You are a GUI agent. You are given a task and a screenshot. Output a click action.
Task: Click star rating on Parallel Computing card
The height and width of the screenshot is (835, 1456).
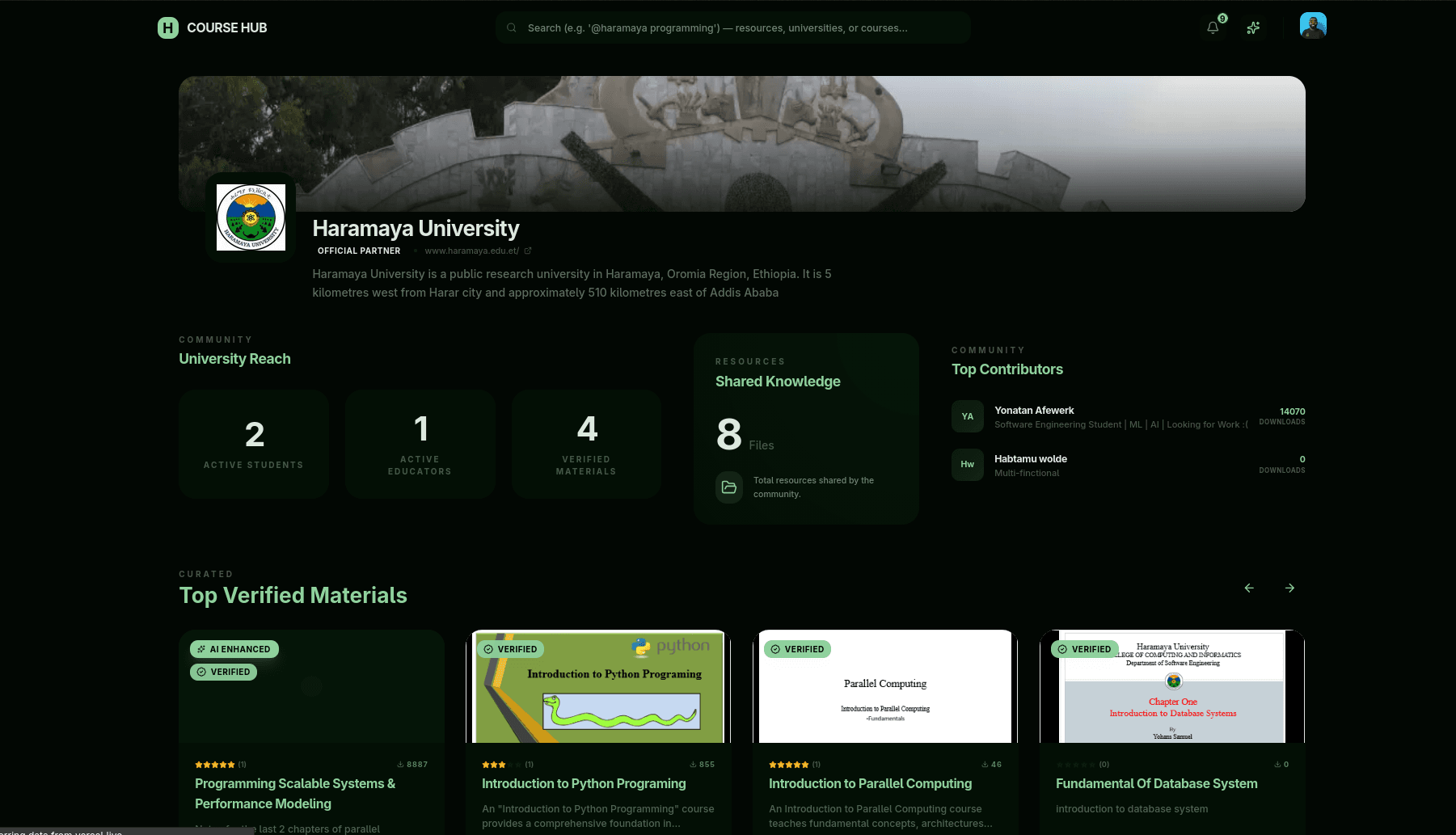coord(789,765)
